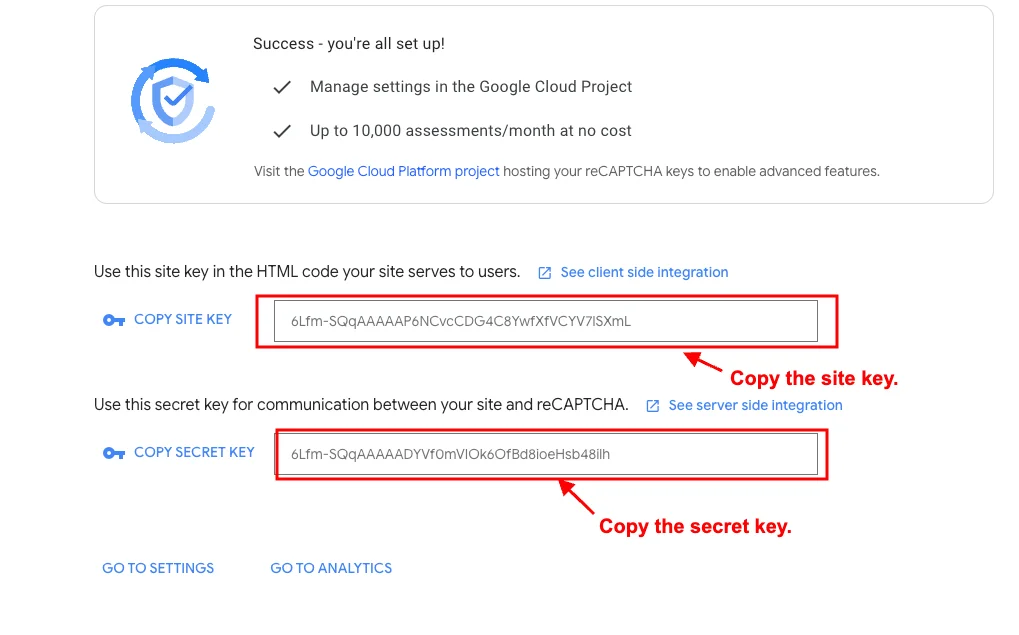Open See client side integration link
This screenshot has height=635, width=1019.
644,272
